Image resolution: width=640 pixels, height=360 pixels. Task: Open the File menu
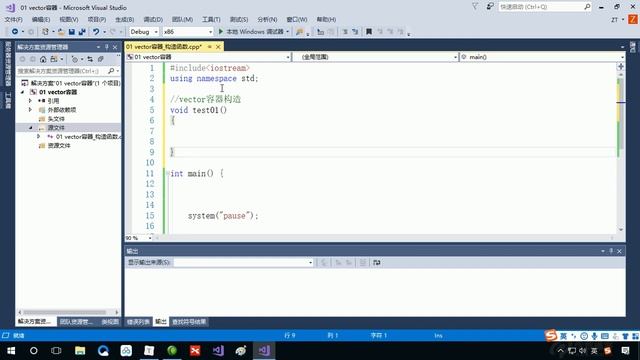tap(13, 19)
